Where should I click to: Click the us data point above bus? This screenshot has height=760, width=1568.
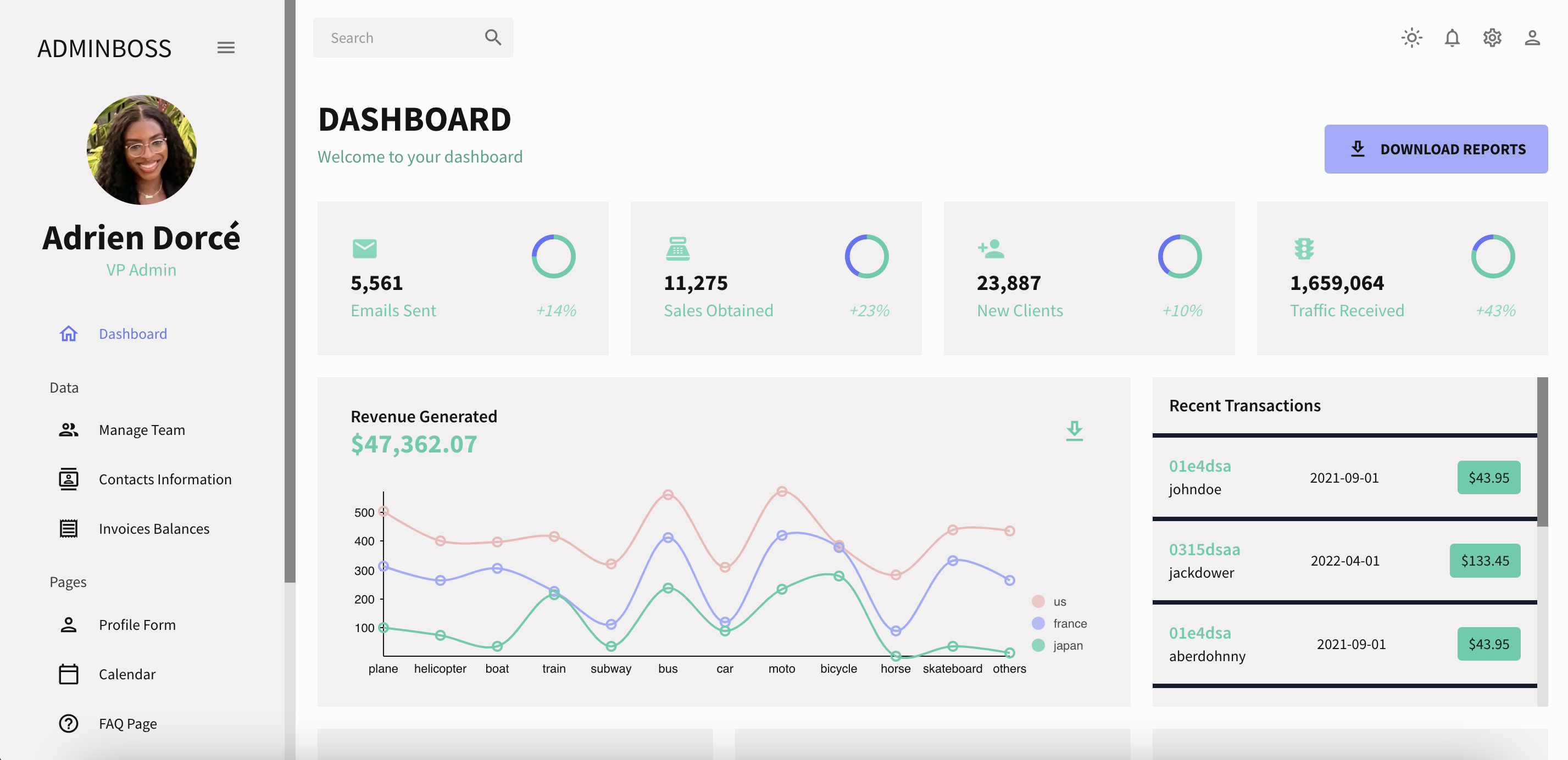click(x=668, y=495)
